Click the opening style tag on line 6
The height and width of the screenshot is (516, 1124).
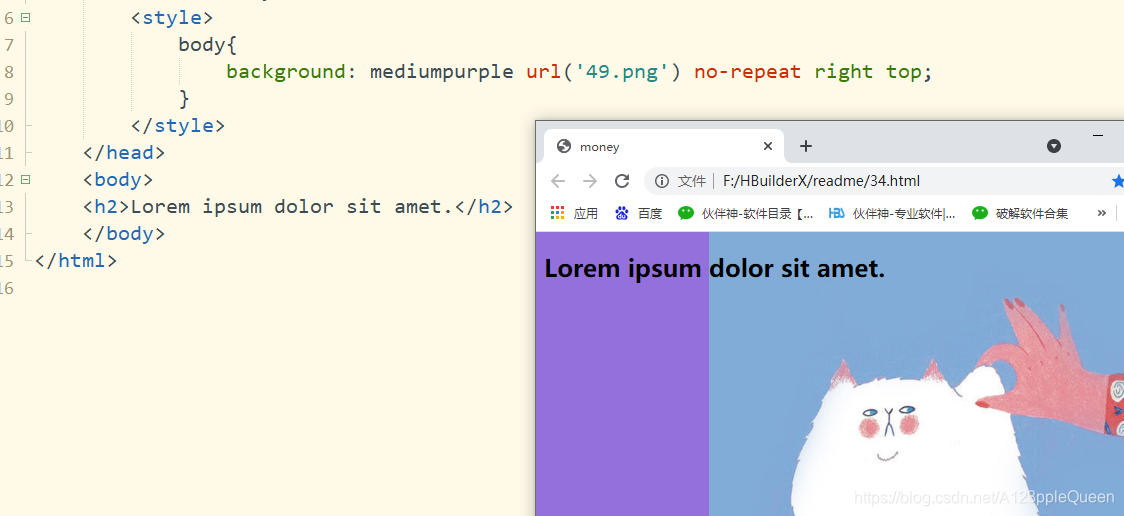pos(172,17)
